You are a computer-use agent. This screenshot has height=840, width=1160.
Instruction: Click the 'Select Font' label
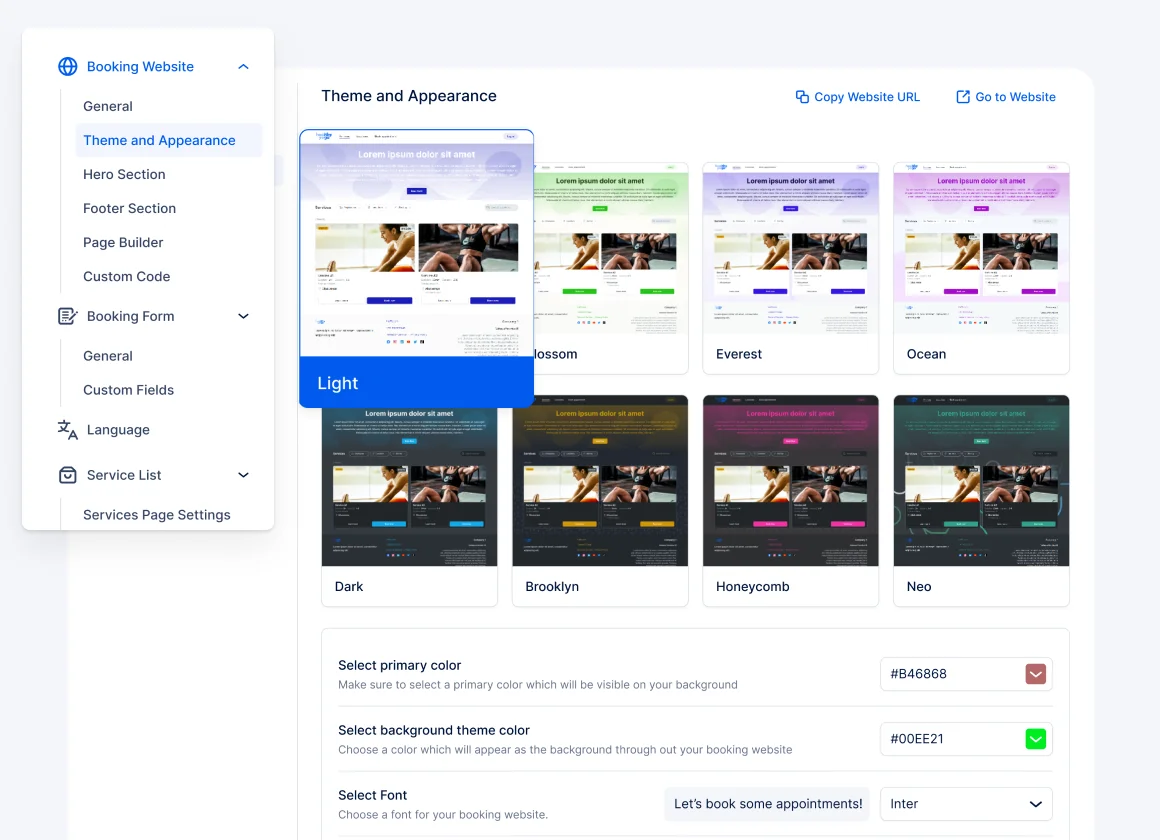373,795
